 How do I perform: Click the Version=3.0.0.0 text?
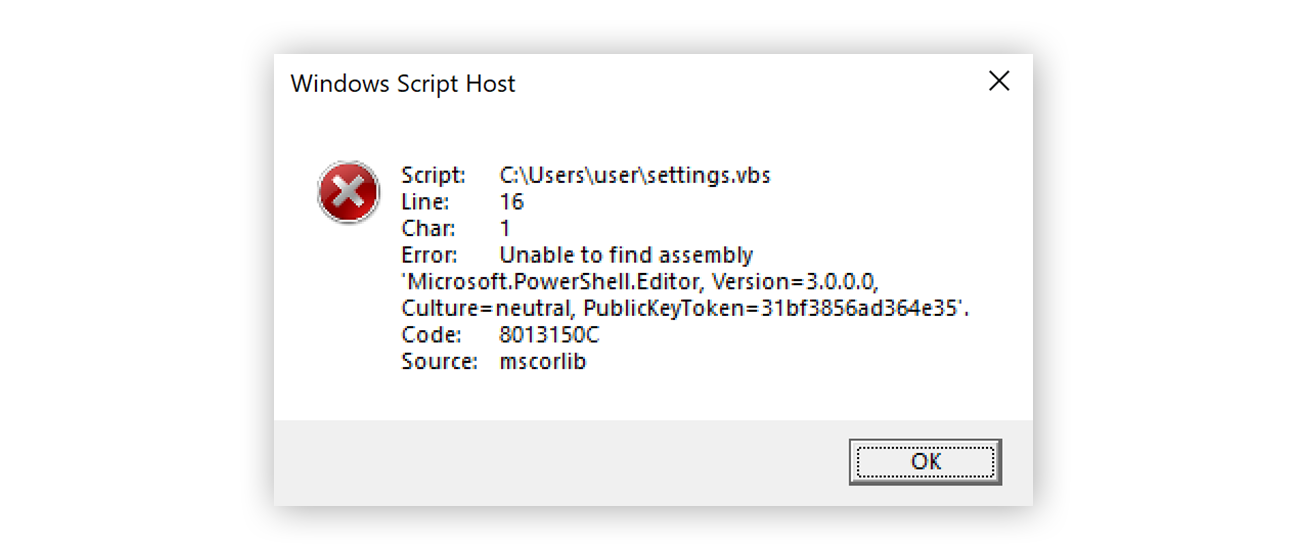click(795, 282)
